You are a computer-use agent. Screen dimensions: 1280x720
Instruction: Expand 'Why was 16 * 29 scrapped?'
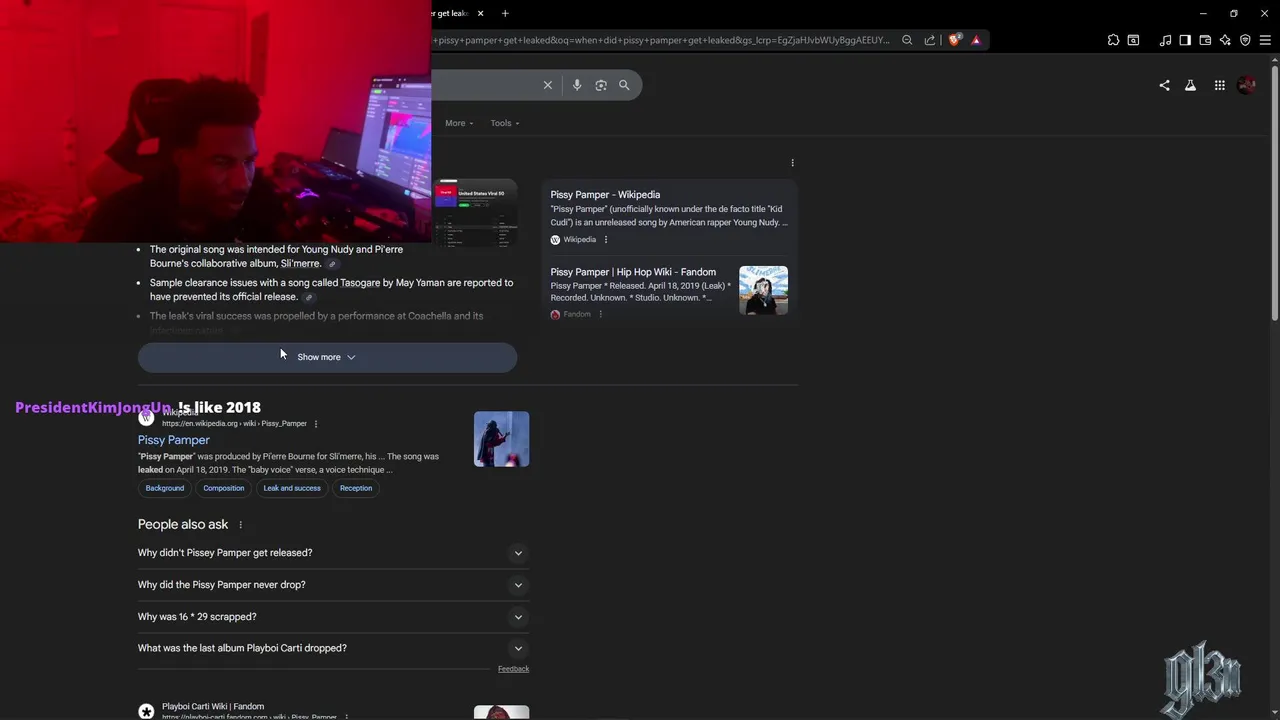[333, 617]
